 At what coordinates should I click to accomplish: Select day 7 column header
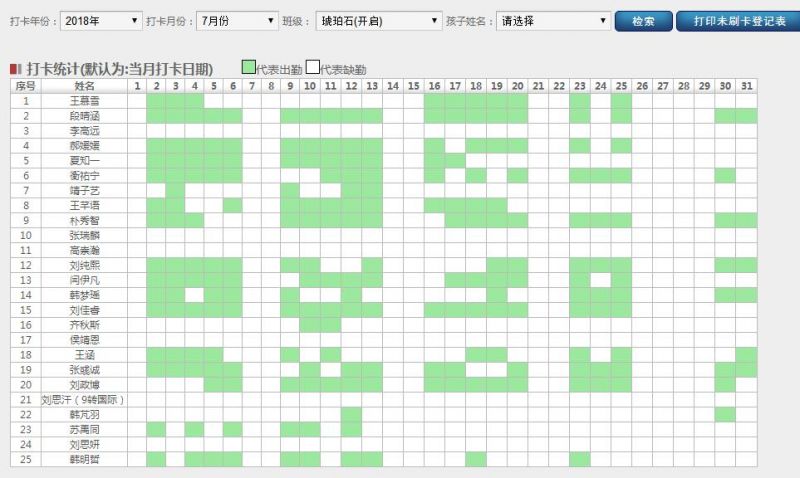(x=252, y=86)
